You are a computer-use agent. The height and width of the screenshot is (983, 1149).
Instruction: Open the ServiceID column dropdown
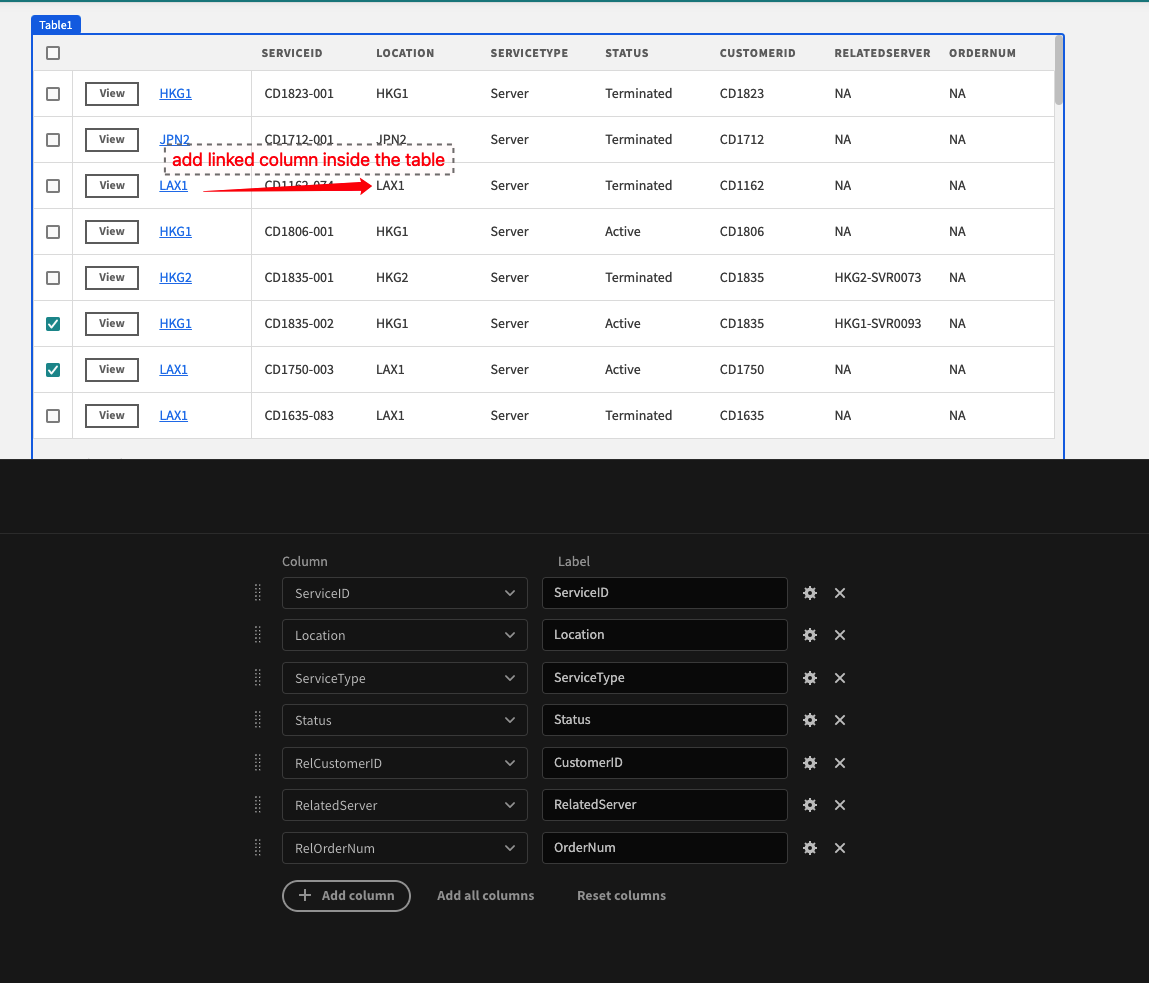click(x=404, y=593)
